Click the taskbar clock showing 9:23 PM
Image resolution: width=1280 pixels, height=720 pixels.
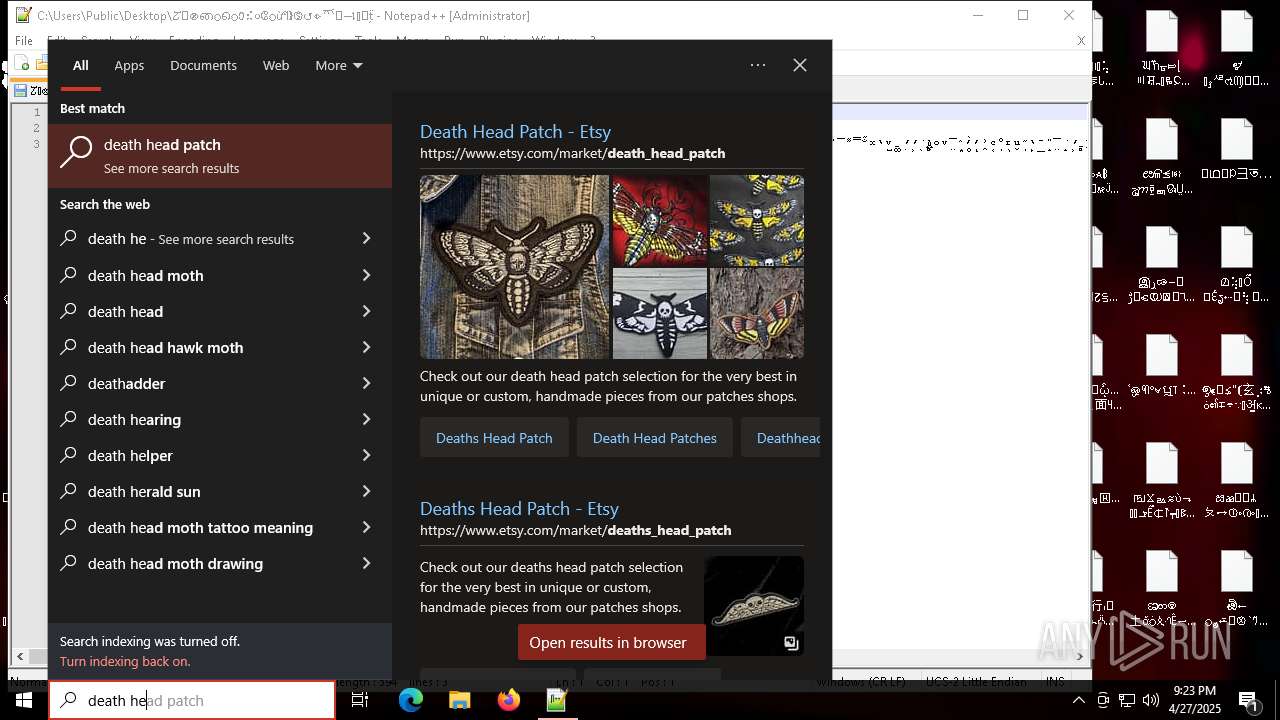coord(1194,700)
